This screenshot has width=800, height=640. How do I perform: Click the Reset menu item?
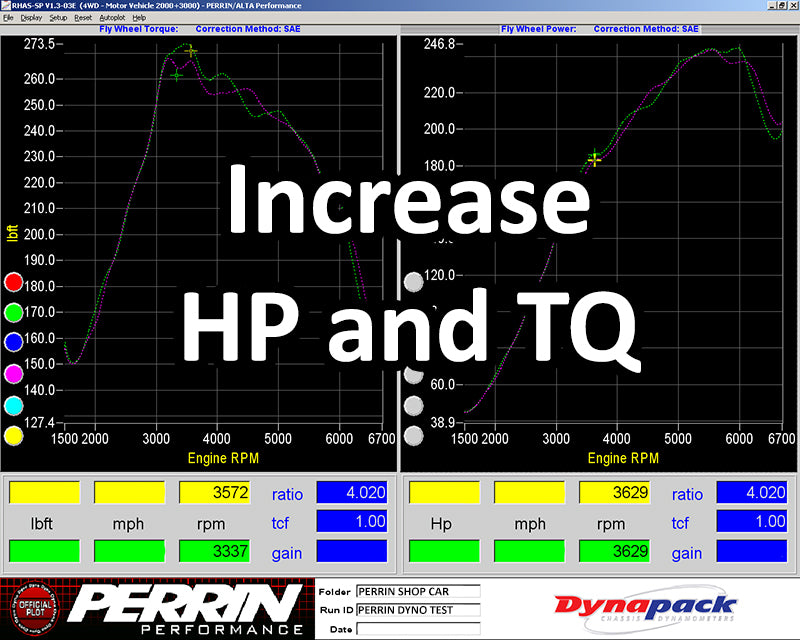83,18
